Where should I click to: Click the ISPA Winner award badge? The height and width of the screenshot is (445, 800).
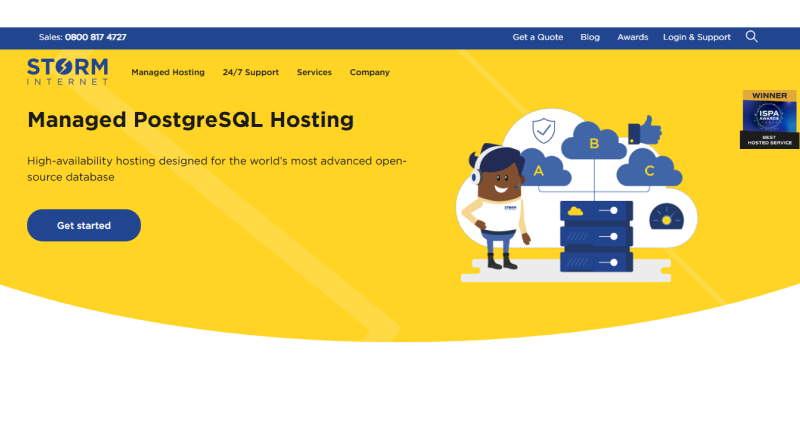point(769,119)
